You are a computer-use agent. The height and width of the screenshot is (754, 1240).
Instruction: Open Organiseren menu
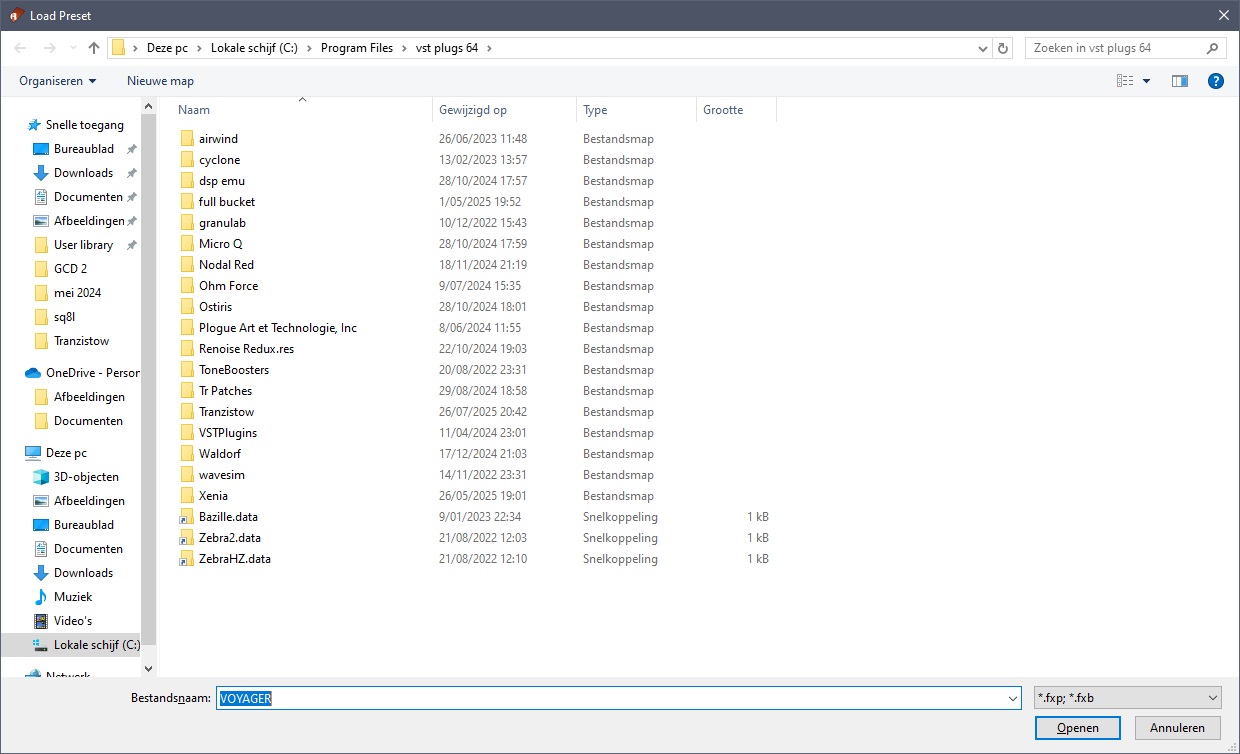click(x=58, y=81)
